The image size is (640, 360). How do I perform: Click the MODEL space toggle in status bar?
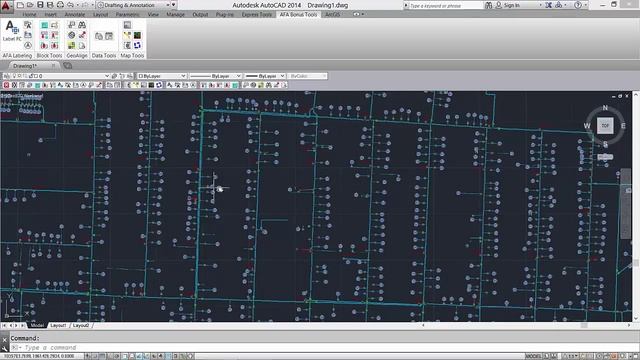pos(534,356)
